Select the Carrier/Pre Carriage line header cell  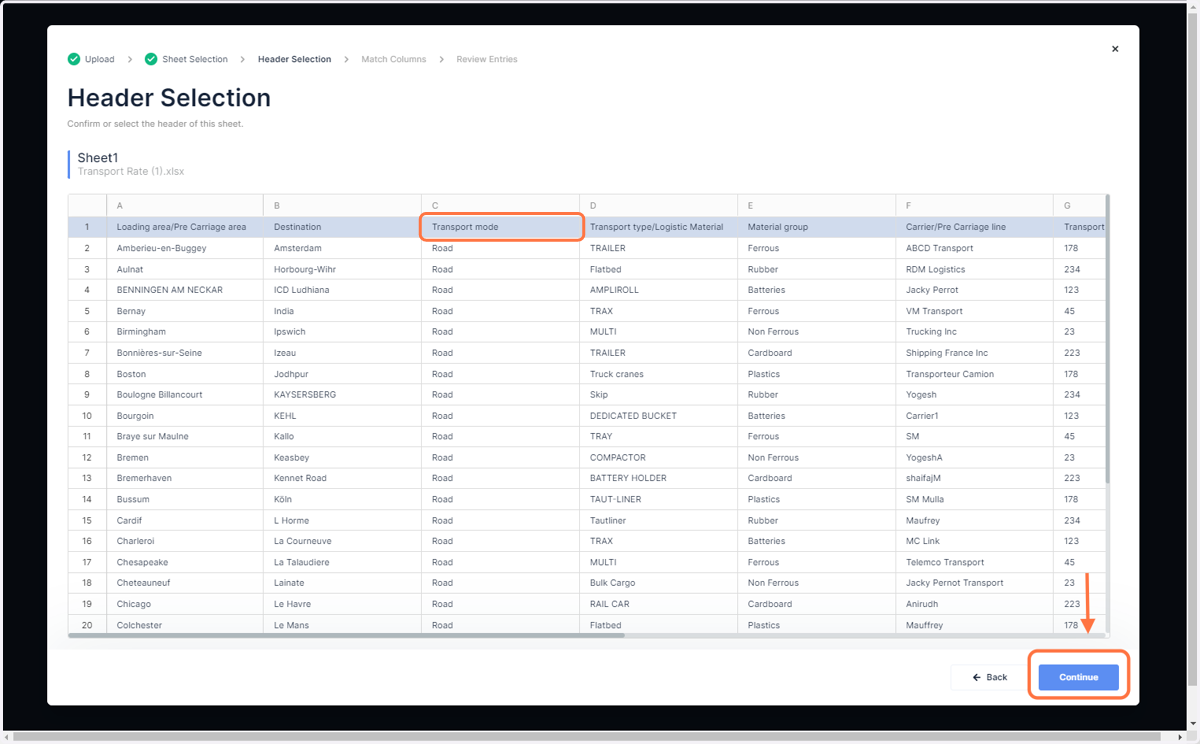pyautogui.click(x=974, y=227)
